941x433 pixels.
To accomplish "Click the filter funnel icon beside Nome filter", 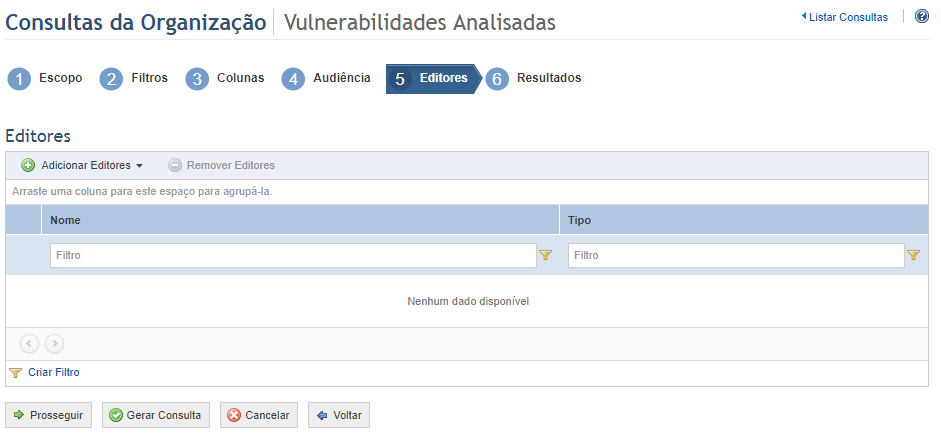I will (x=545, y=255).
